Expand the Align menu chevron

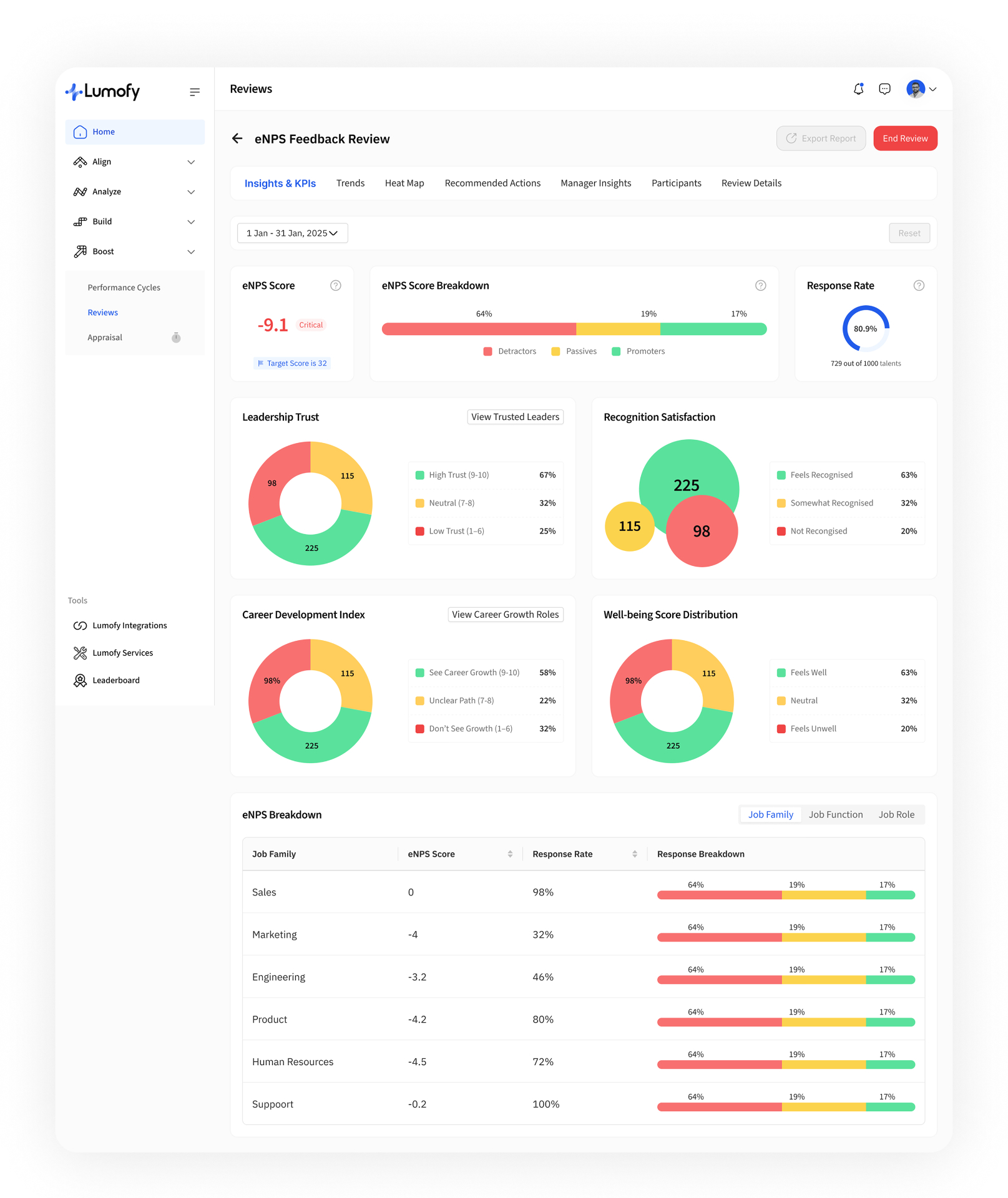(191, 162)
